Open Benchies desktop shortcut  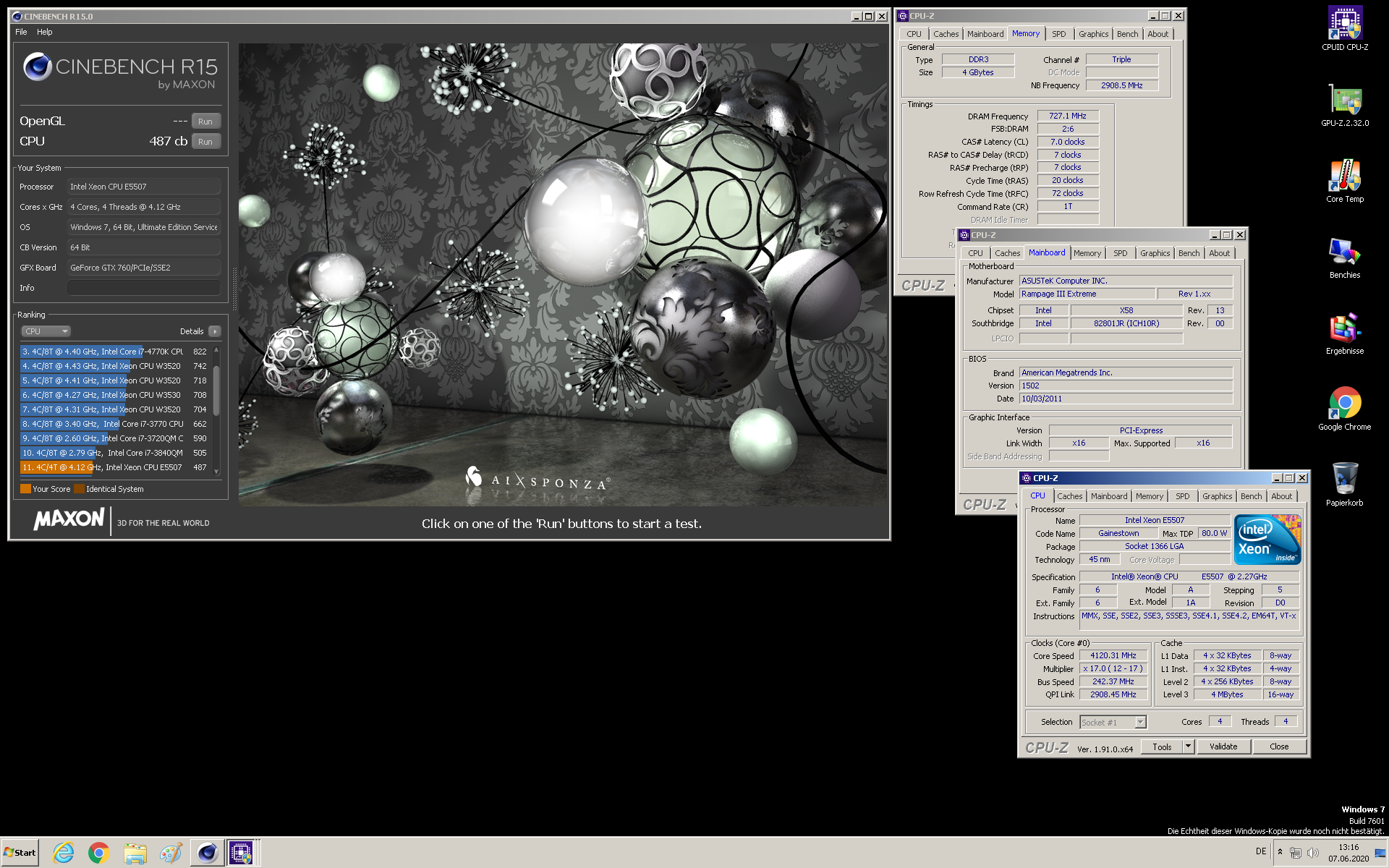[1345, 257]
